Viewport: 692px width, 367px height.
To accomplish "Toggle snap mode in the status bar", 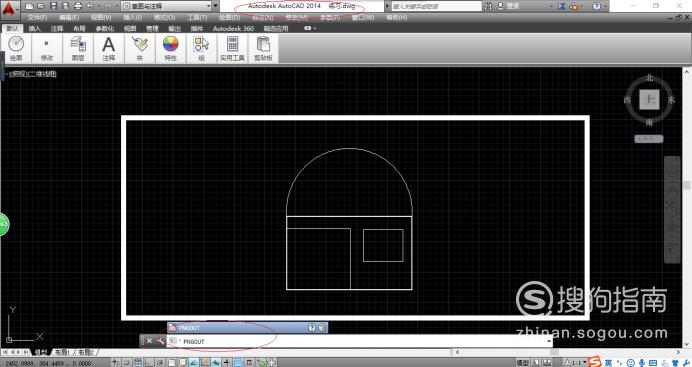I will point(127,363).
